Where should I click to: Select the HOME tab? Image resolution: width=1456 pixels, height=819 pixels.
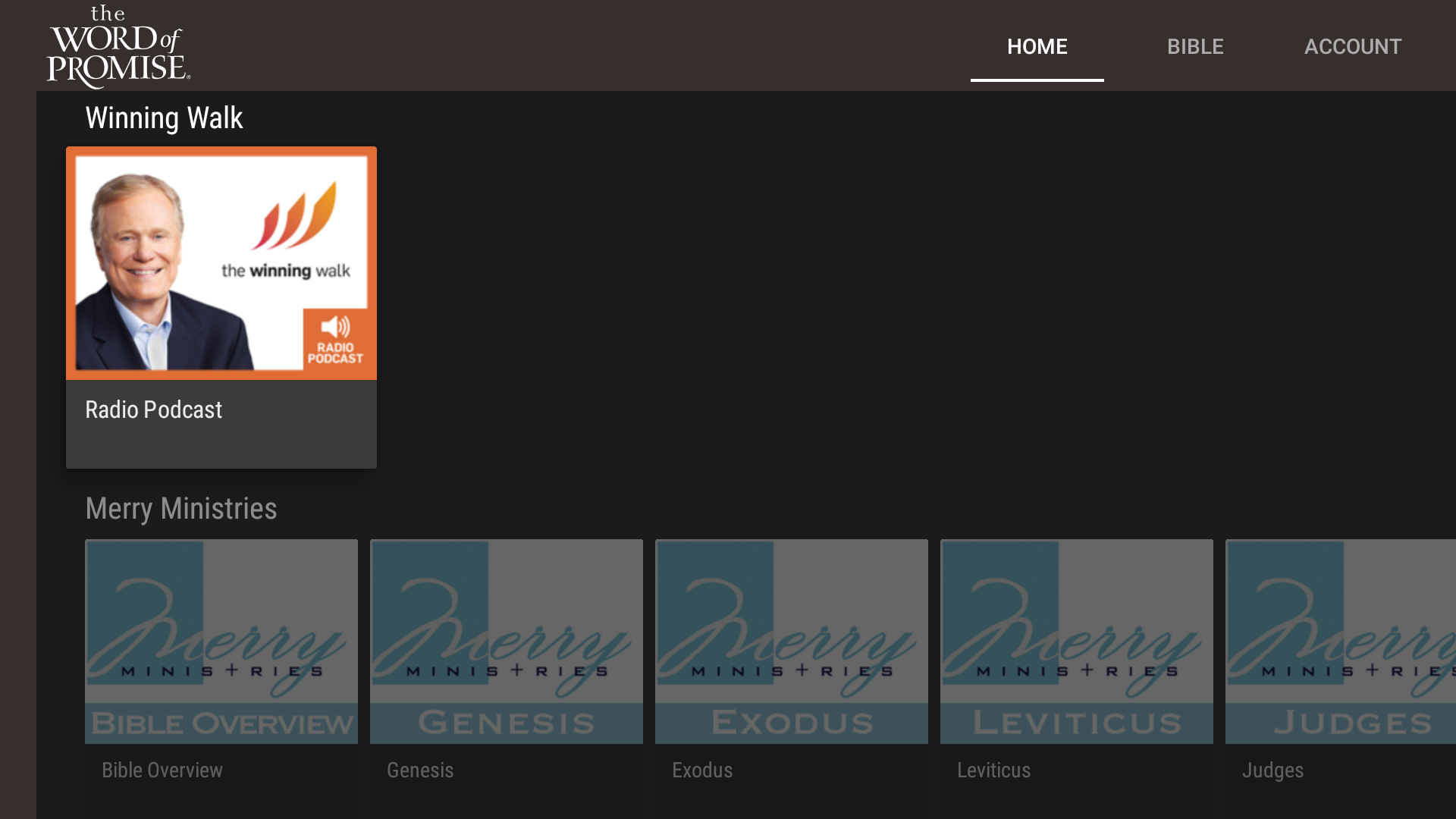[1037, 47]
